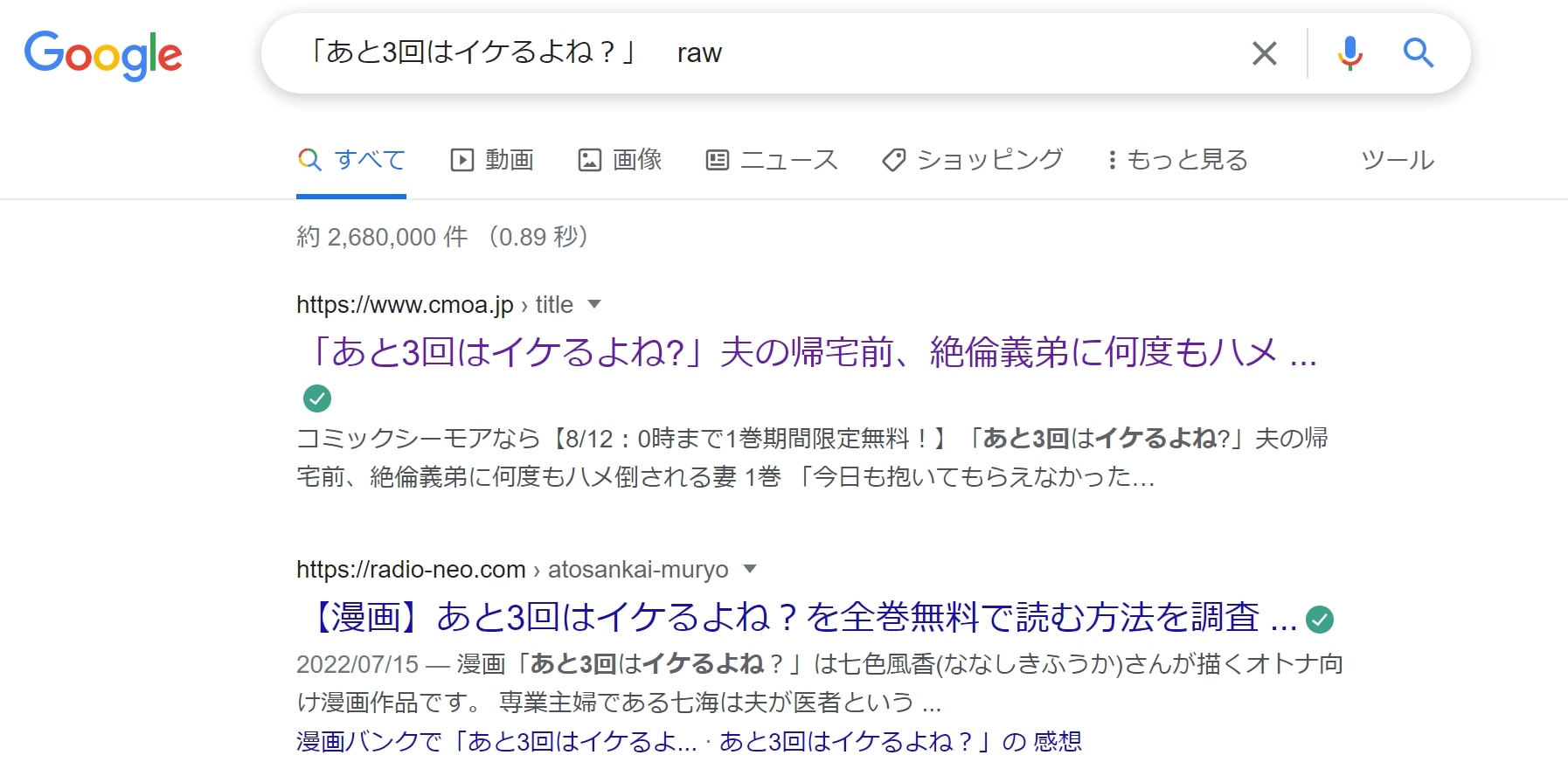Expand the radio-neo.com result dropdown arrow

[x=749, y=569]
